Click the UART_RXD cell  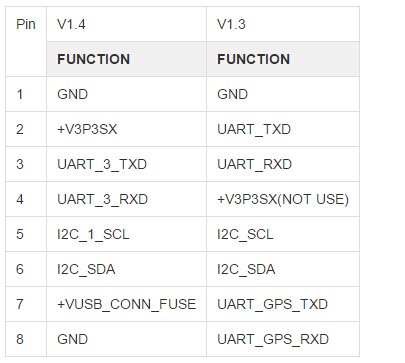(283, 164)
